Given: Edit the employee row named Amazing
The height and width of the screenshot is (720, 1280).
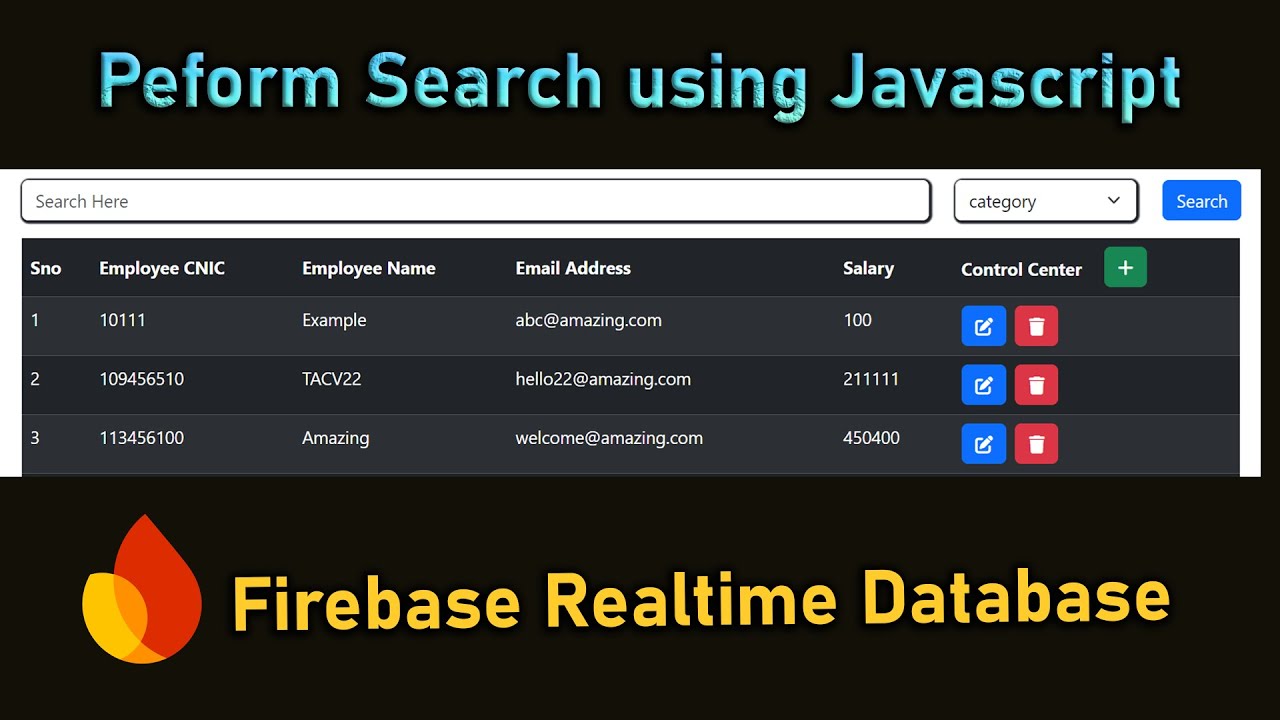Looking at the screenshot, I should (x=984, y=444).
